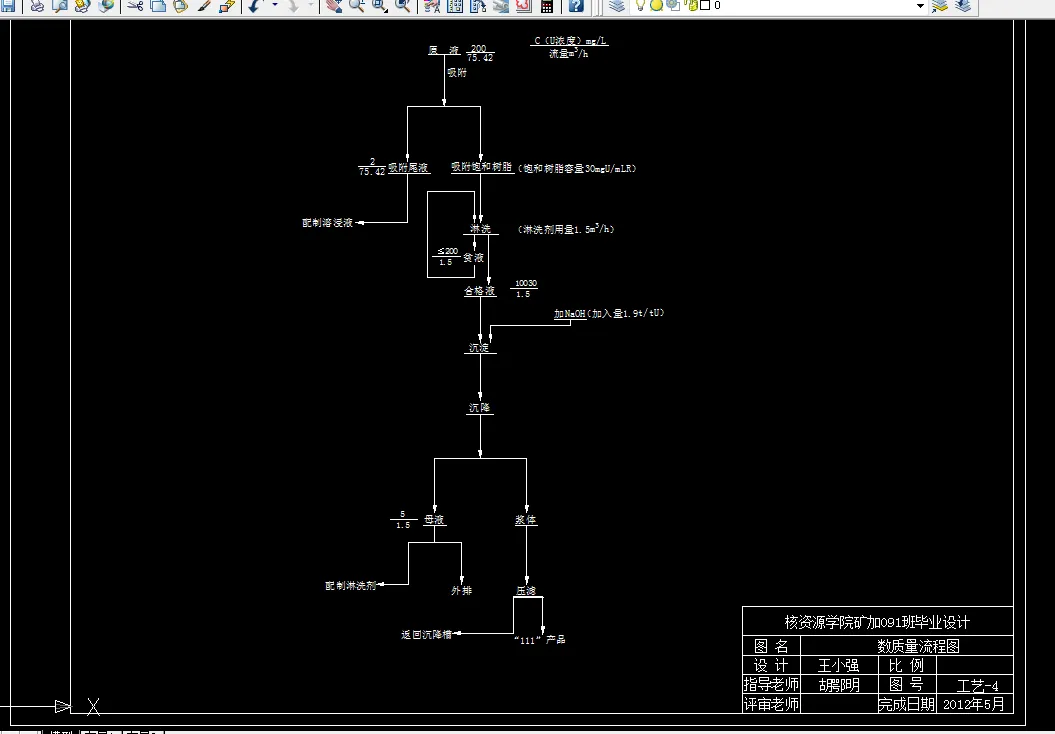Click the Publish icon
The height and width of the screenshot is (734, 1055).
pyautogui.click(x=82, y=5)
